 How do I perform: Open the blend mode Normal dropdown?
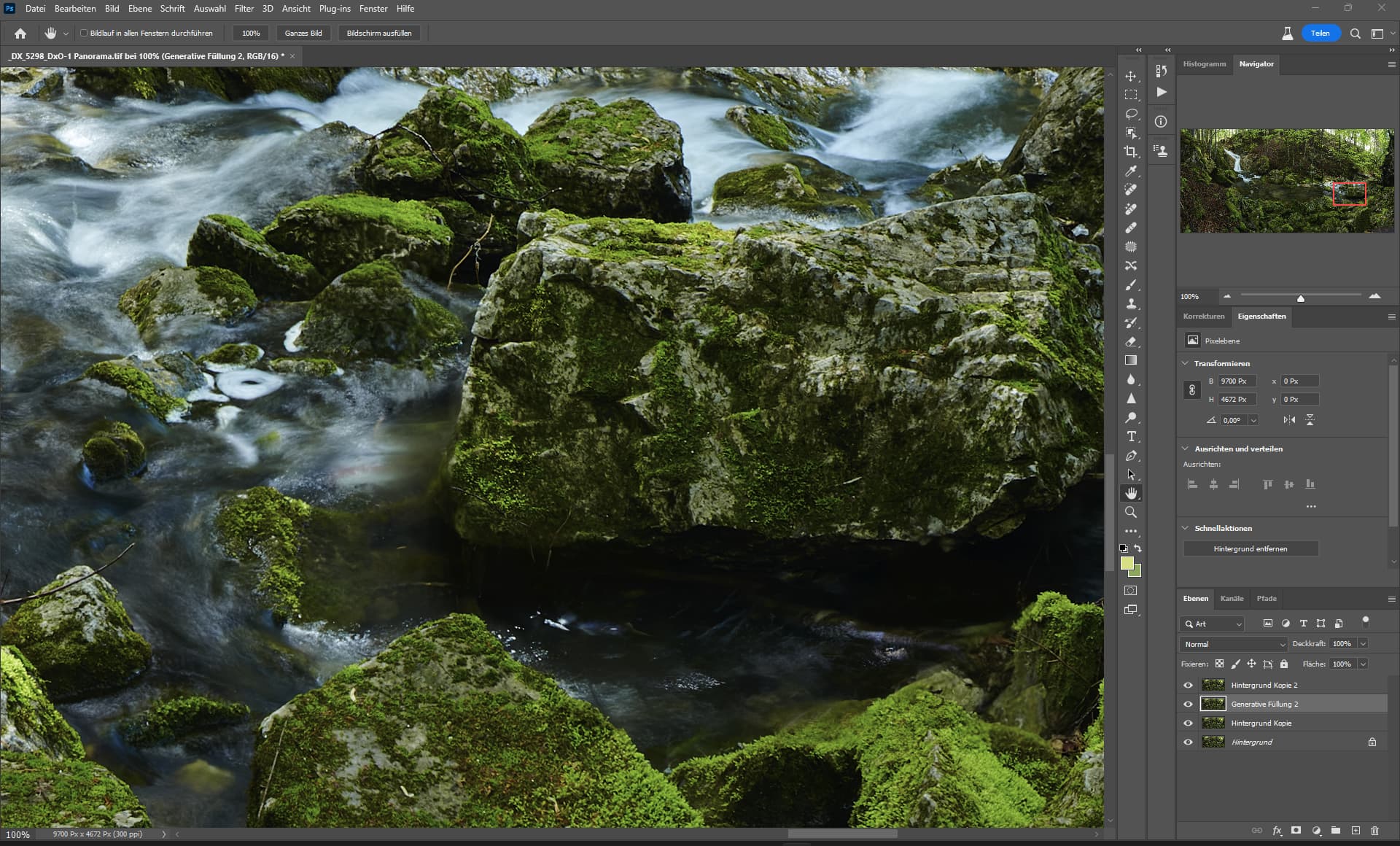click(x=1234, y=644)
